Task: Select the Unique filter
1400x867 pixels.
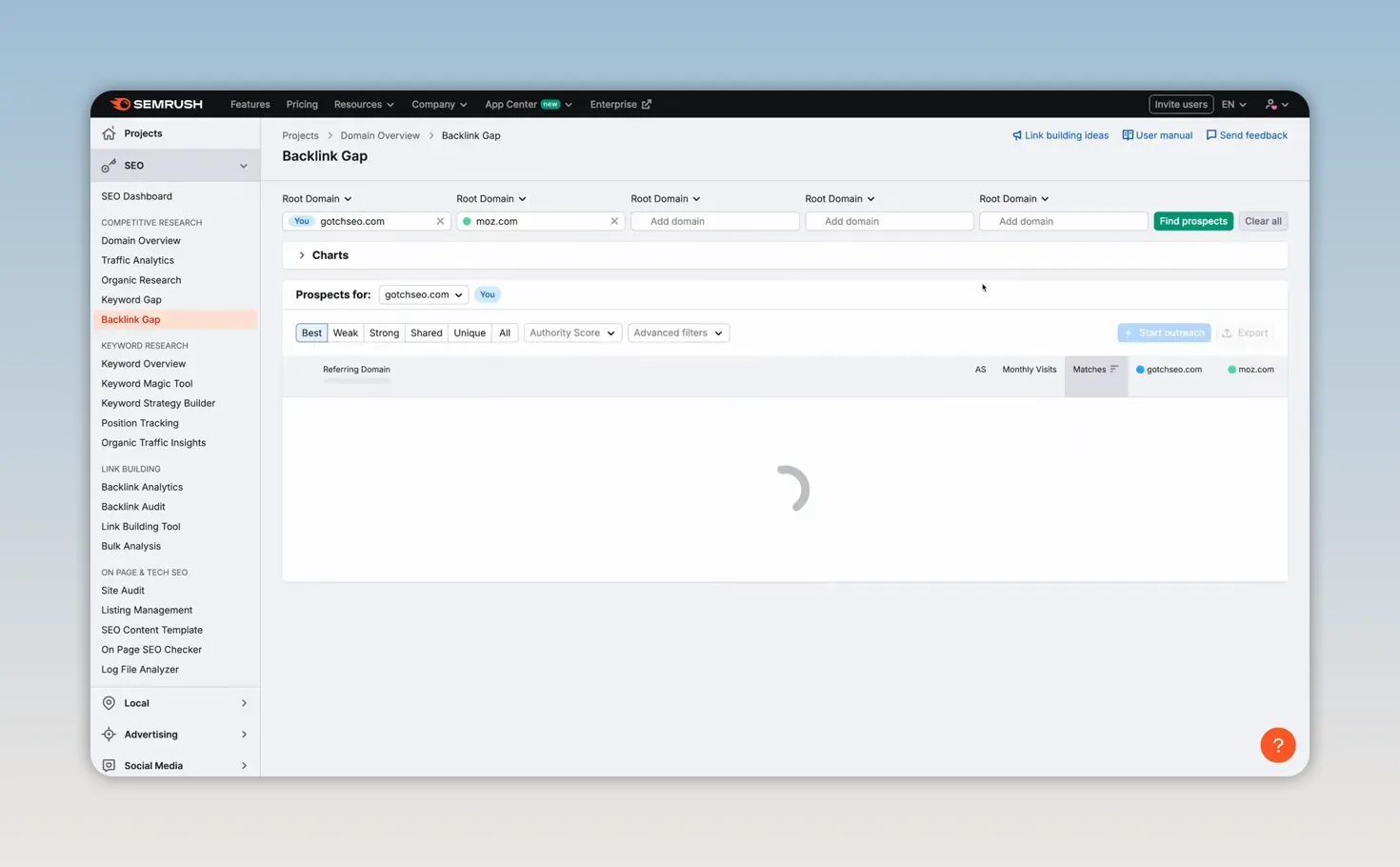Action: click(x=470, y=333)
